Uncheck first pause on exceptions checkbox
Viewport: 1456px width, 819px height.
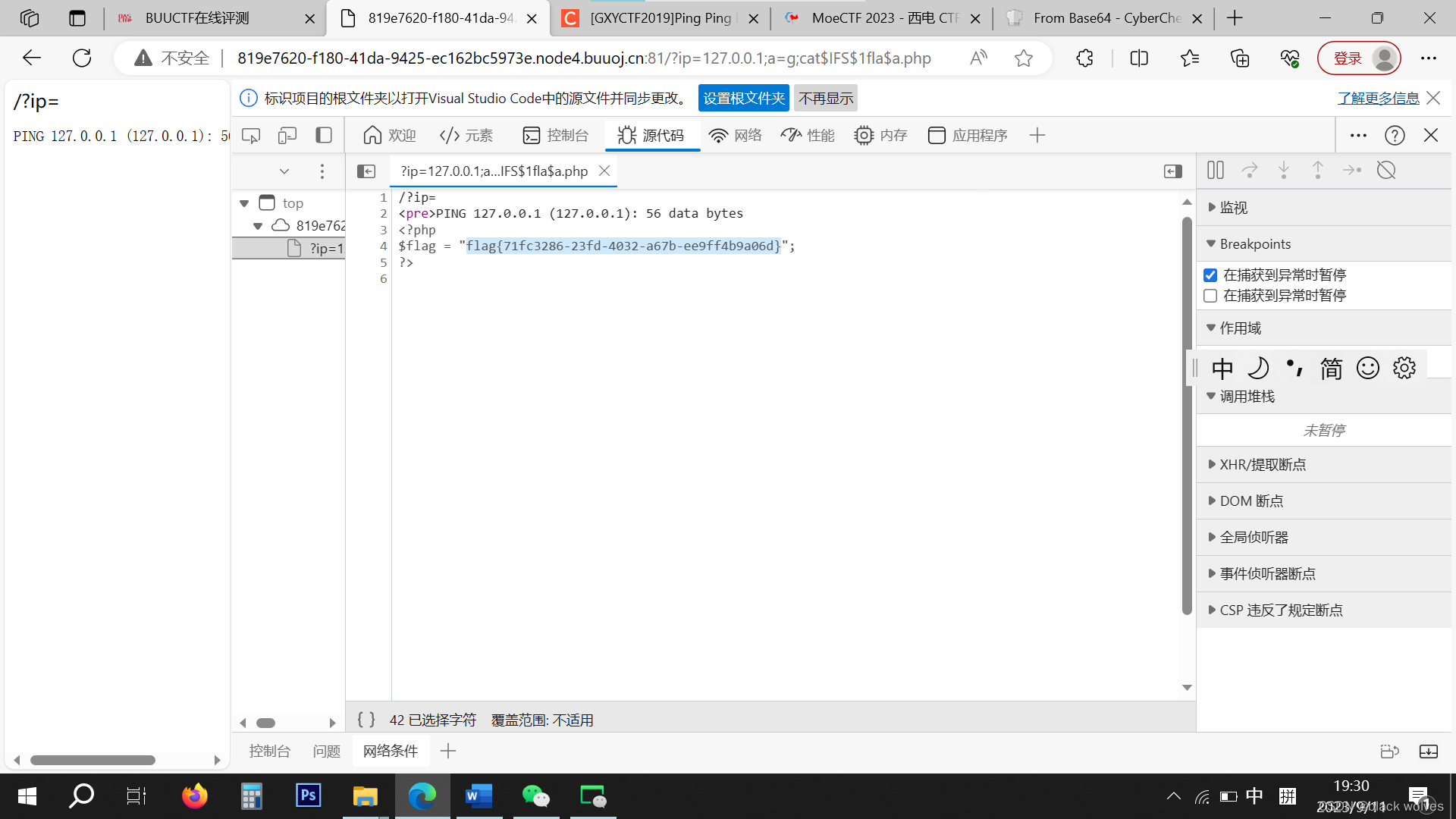pos(1210,275)
